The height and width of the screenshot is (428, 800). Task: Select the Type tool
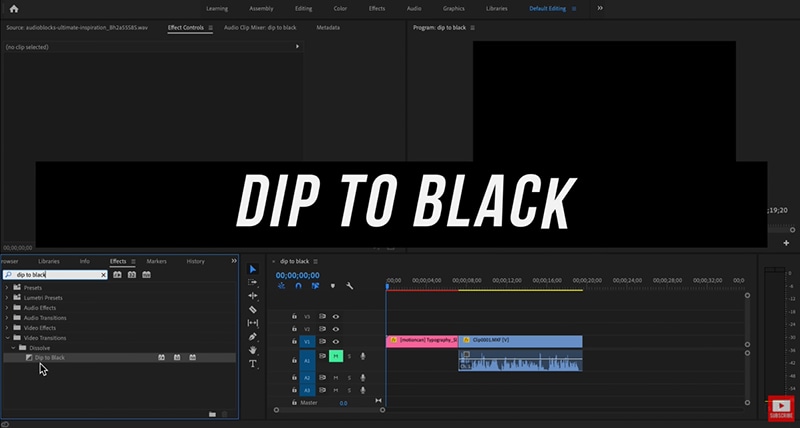point(253,364)
